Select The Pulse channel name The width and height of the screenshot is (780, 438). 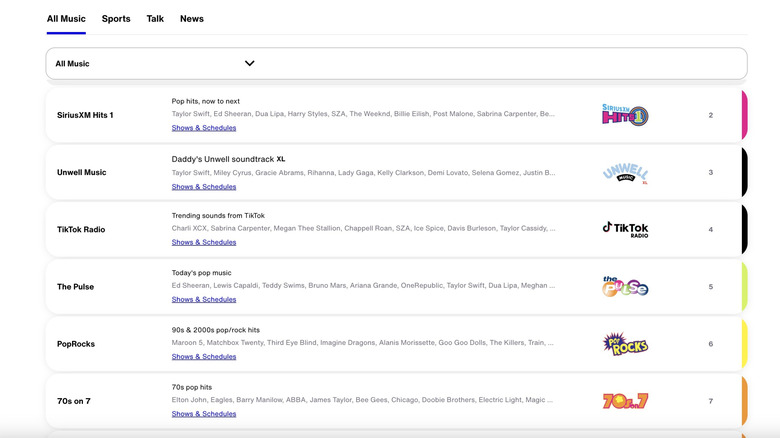click(x=75, y=287)
